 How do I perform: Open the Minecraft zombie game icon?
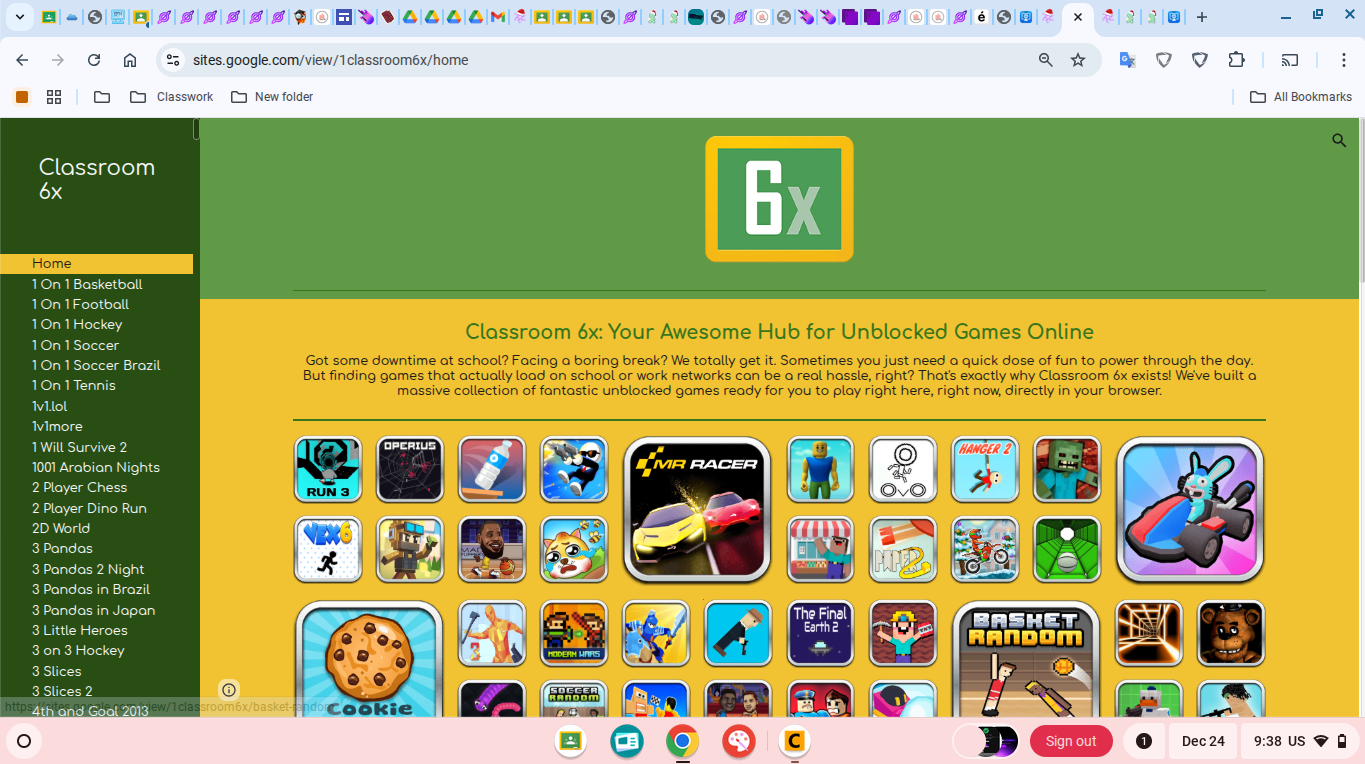click(1067, 469)
